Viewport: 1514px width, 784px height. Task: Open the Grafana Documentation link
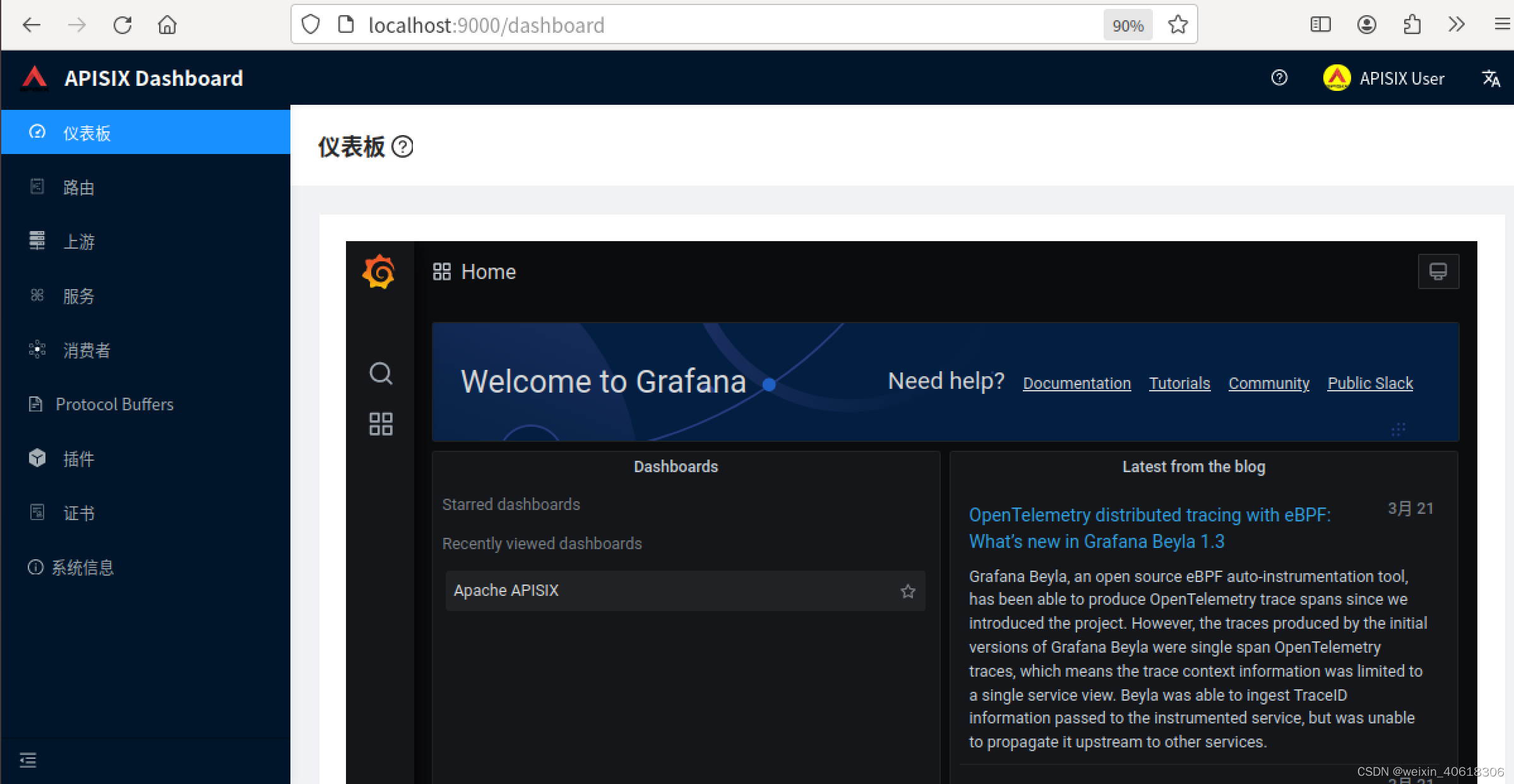tap(1076, 383)
